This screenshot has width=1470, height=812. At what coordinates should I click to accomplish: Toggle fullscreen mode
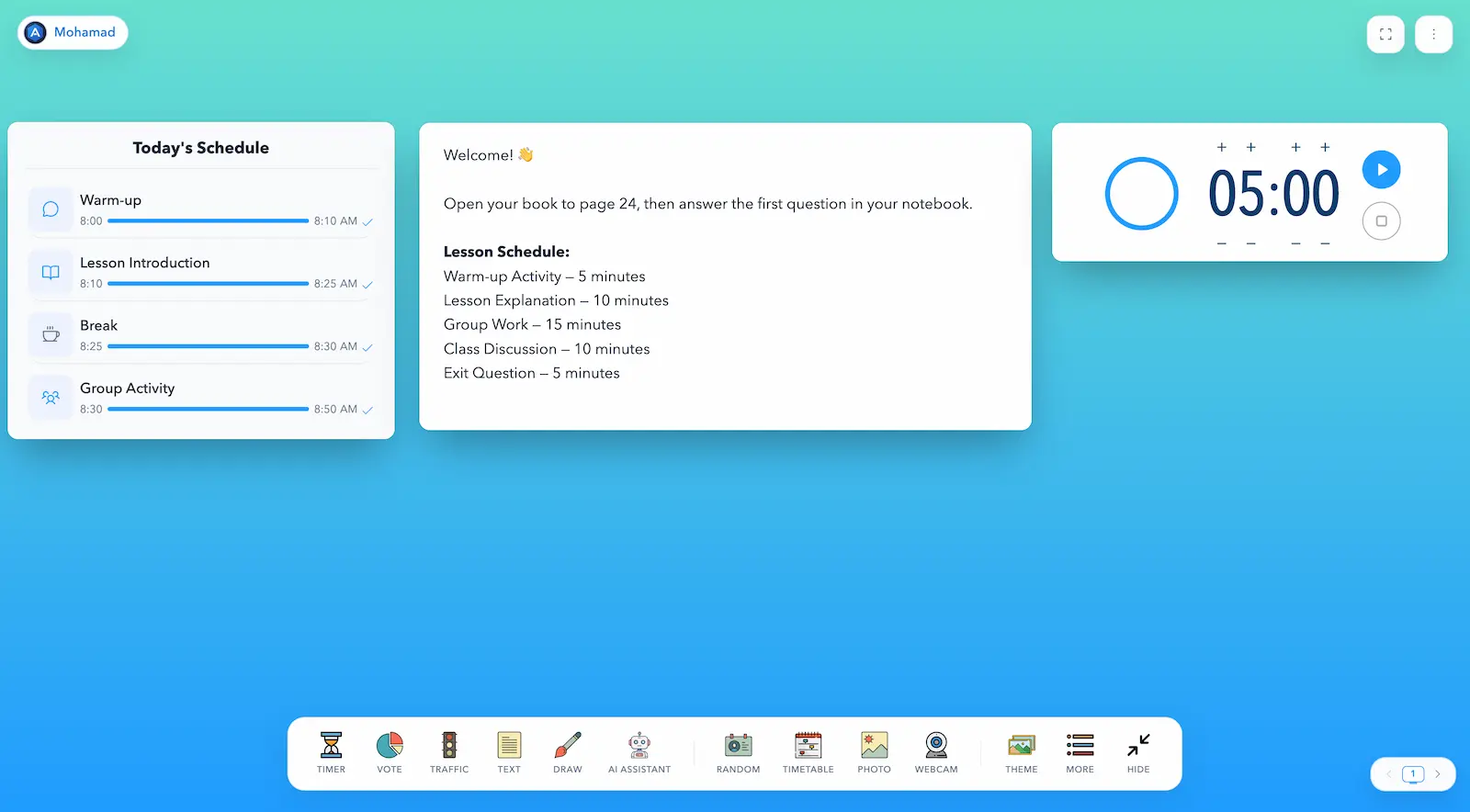coord(1385,34)
